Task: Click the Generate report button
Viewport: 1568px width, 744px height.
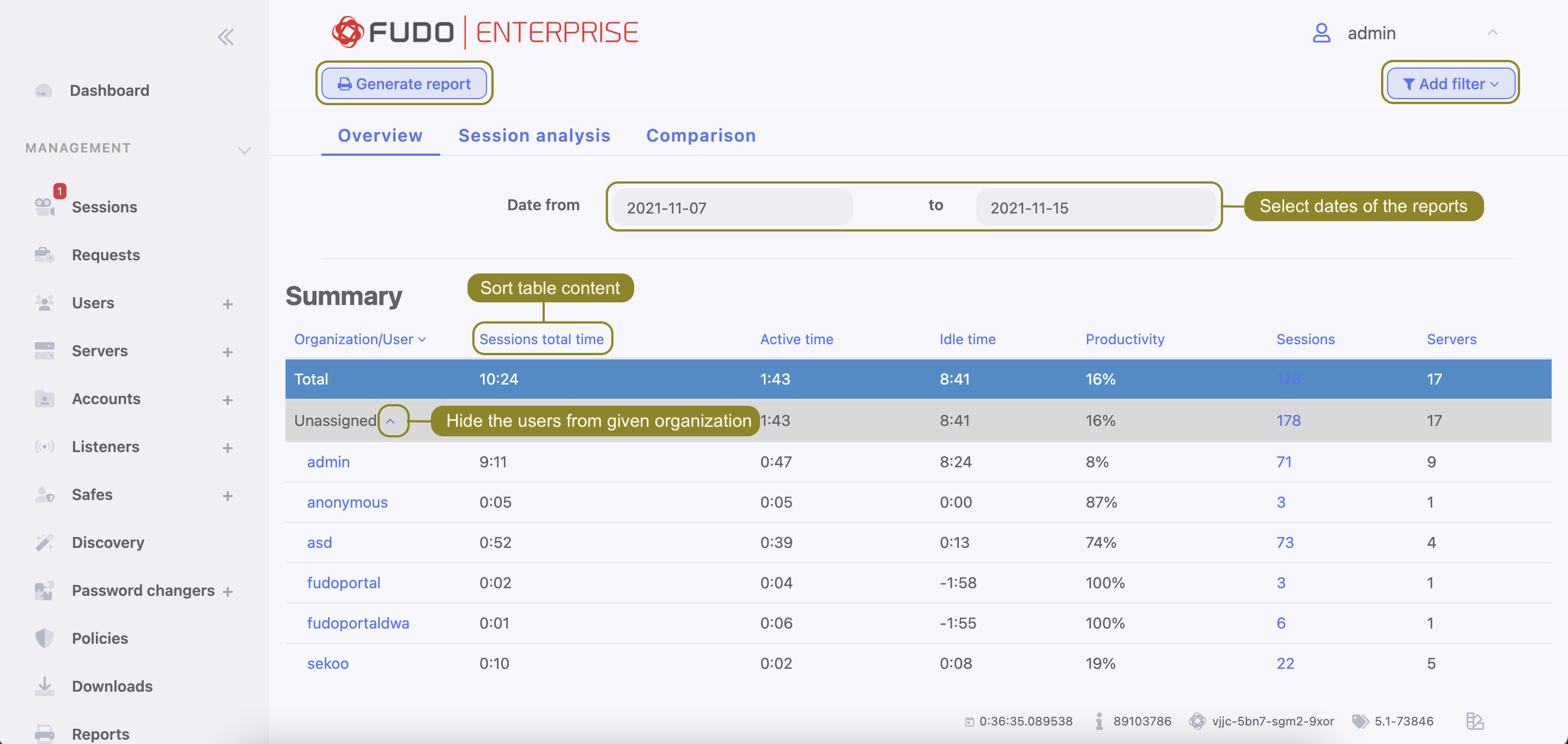Action: click(x=404, y=83)
